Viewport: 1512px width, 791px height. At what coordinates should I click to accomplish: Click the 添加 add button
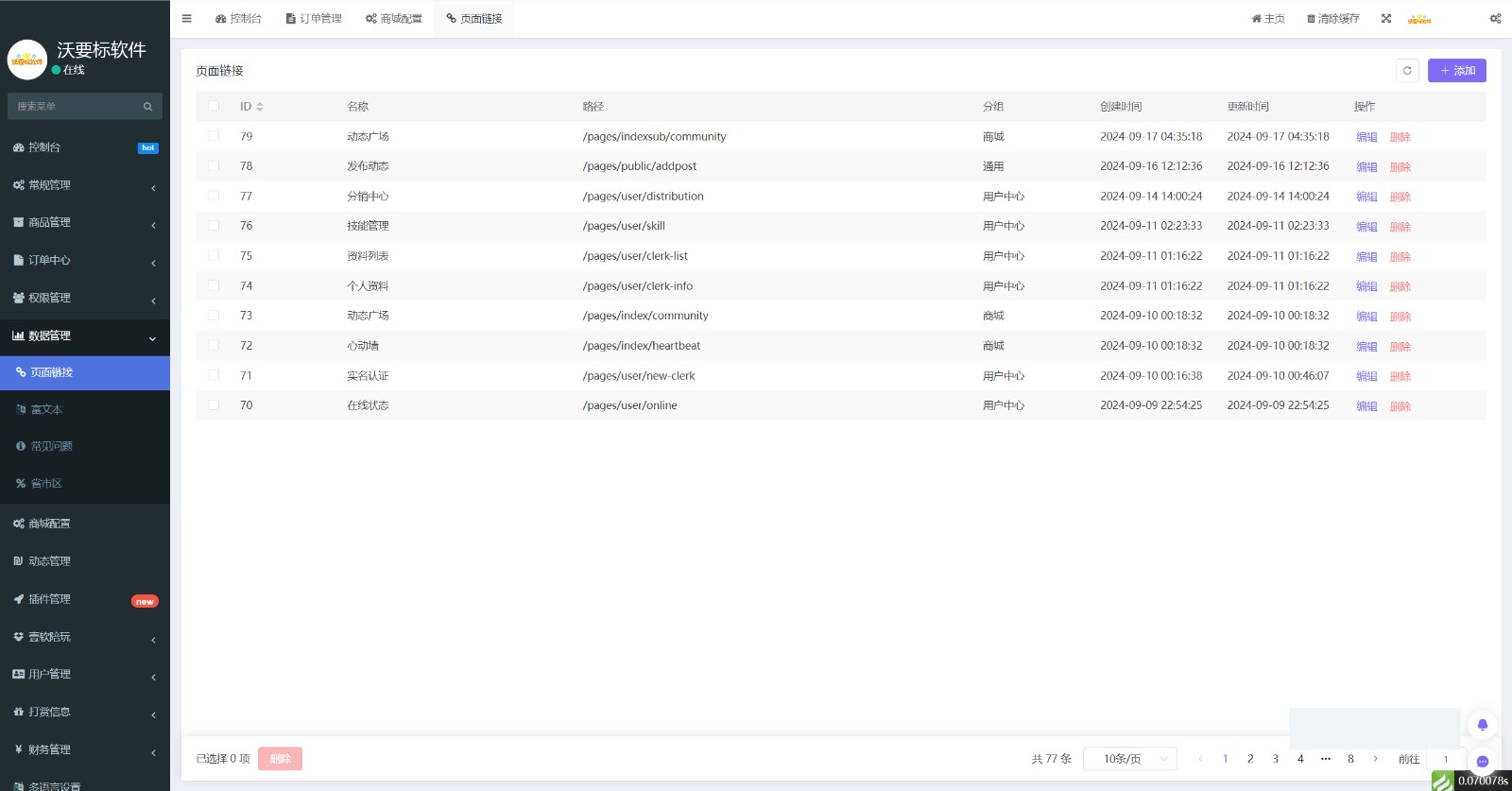pyautogui.click(x=1456, y=71)
